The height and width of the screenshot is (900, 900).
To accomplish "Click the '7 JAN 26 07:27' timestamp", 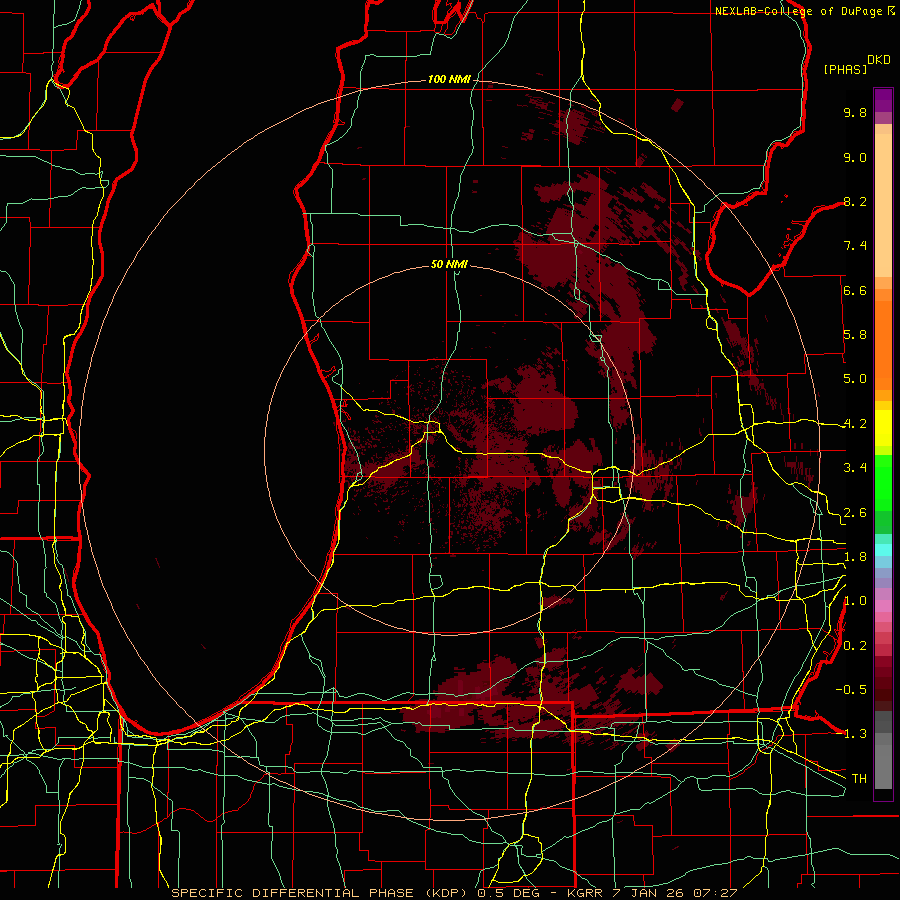I will (676, 893).
